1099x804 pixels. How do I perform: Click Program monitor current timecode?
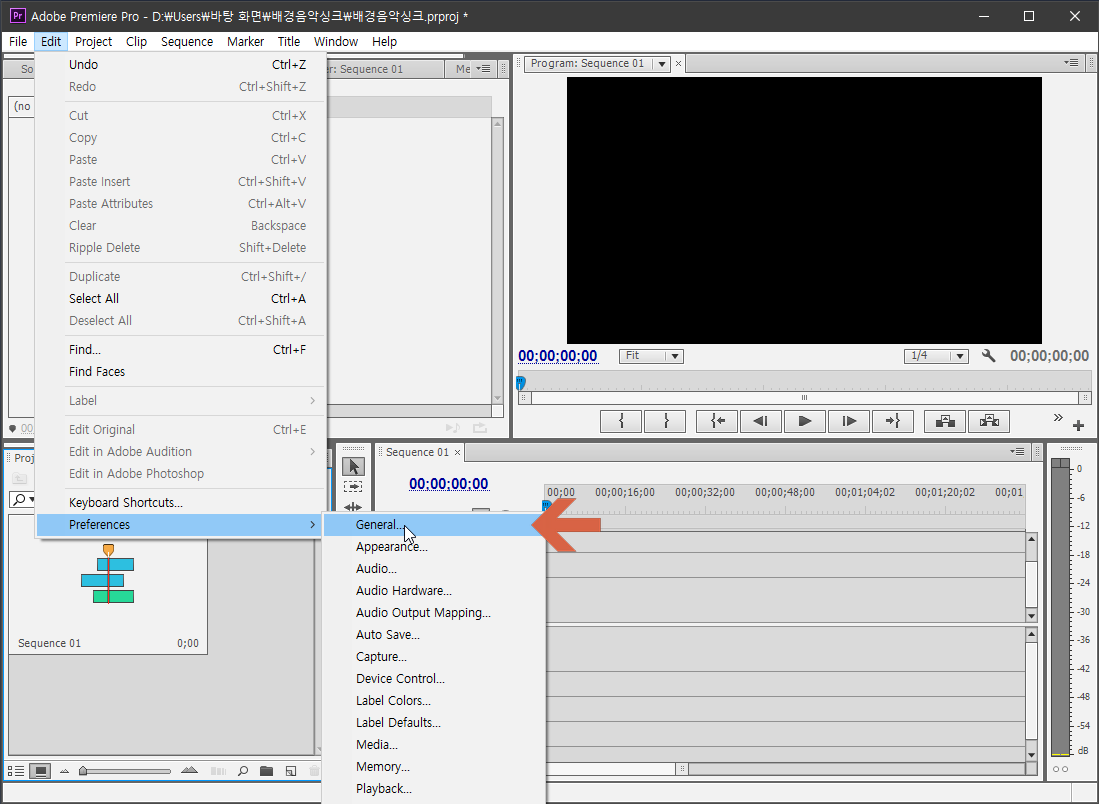(558, 356)
